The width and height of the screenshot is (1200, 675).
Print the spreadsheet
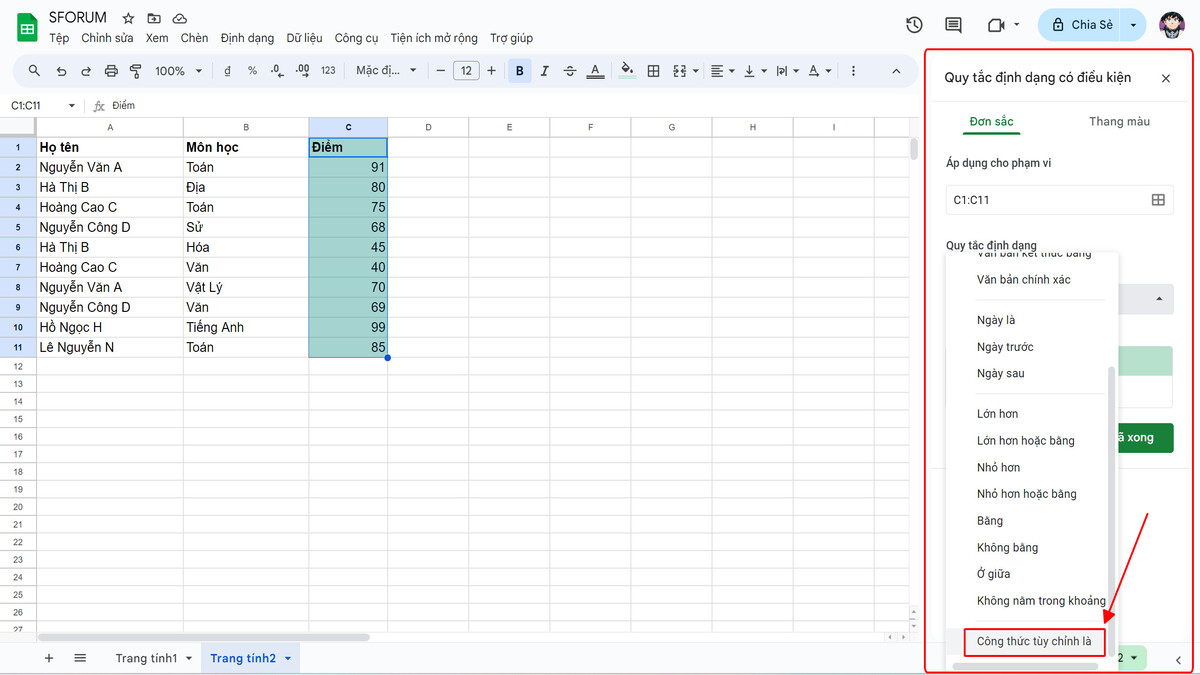[x=111, y=71]
